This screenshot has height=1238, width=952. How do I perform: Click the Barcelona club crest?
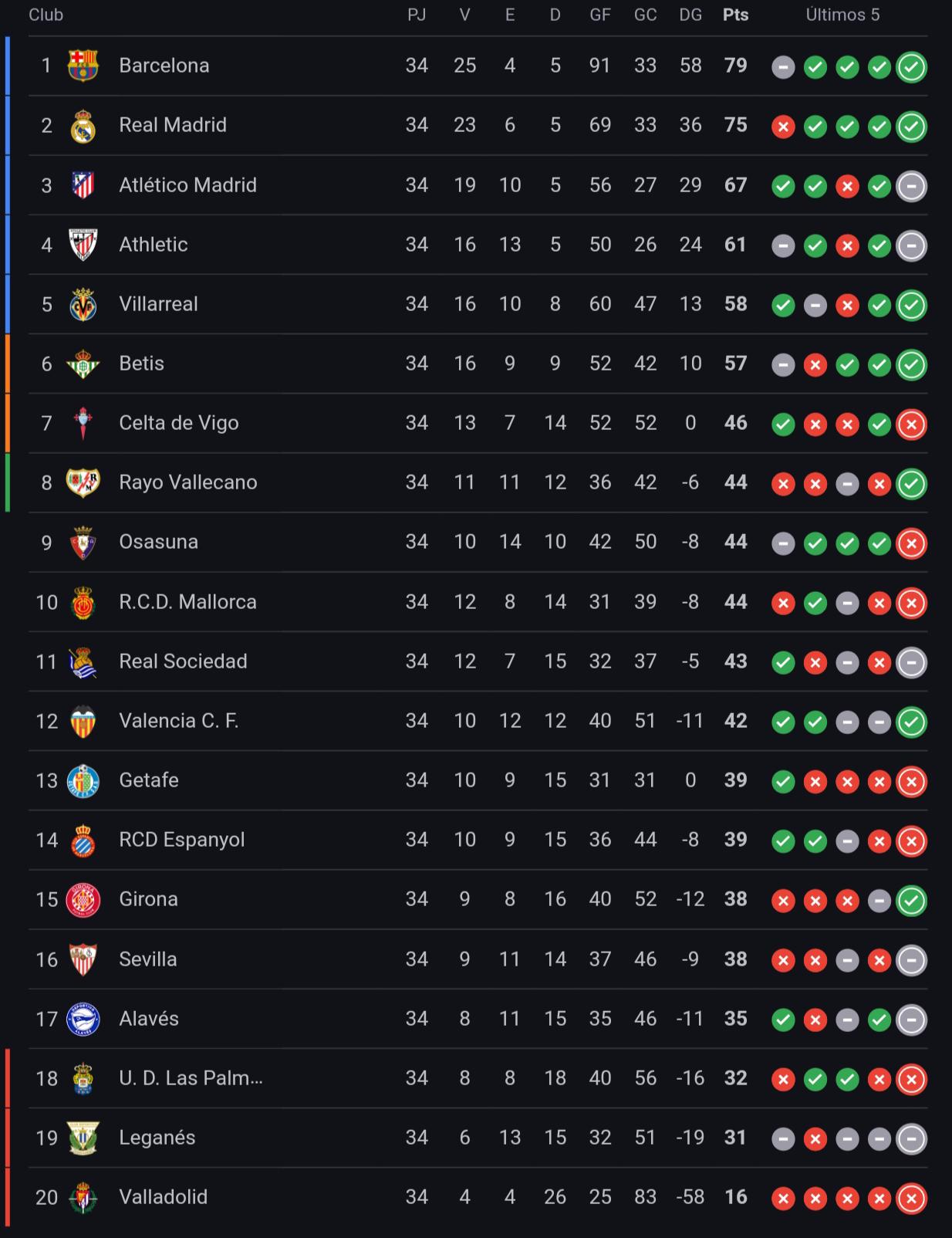[83, 66]
